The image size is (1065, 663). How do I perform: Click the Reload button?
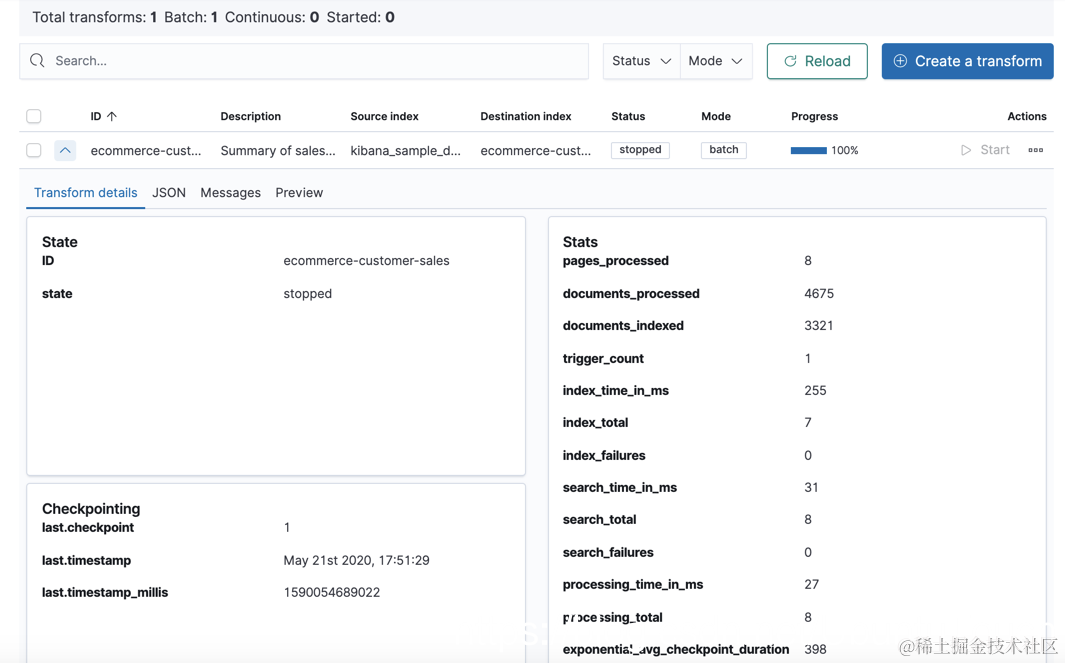[x=816, y=61]
